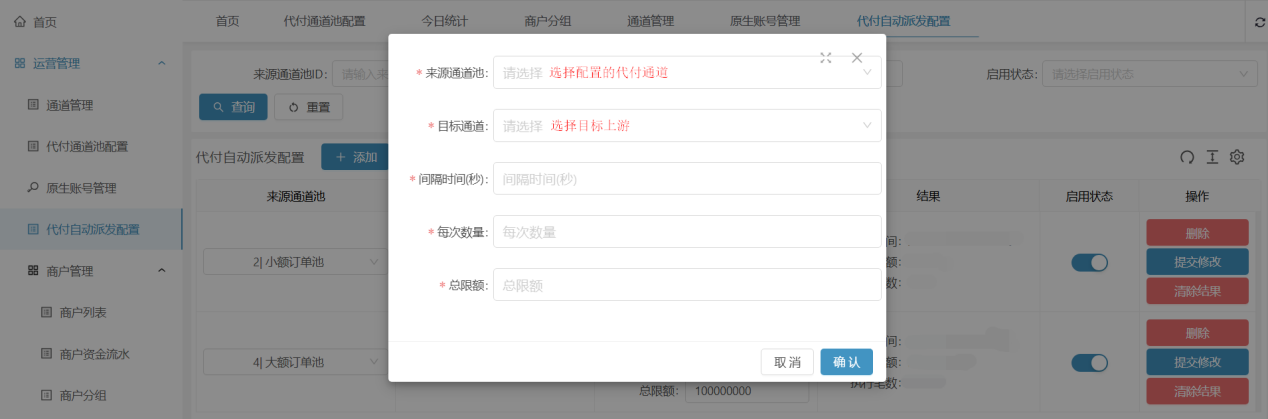Open the 启用状态 filter dropdown
The width and height of the screenshot is (1268, 419).
(x=1150, y=74)
